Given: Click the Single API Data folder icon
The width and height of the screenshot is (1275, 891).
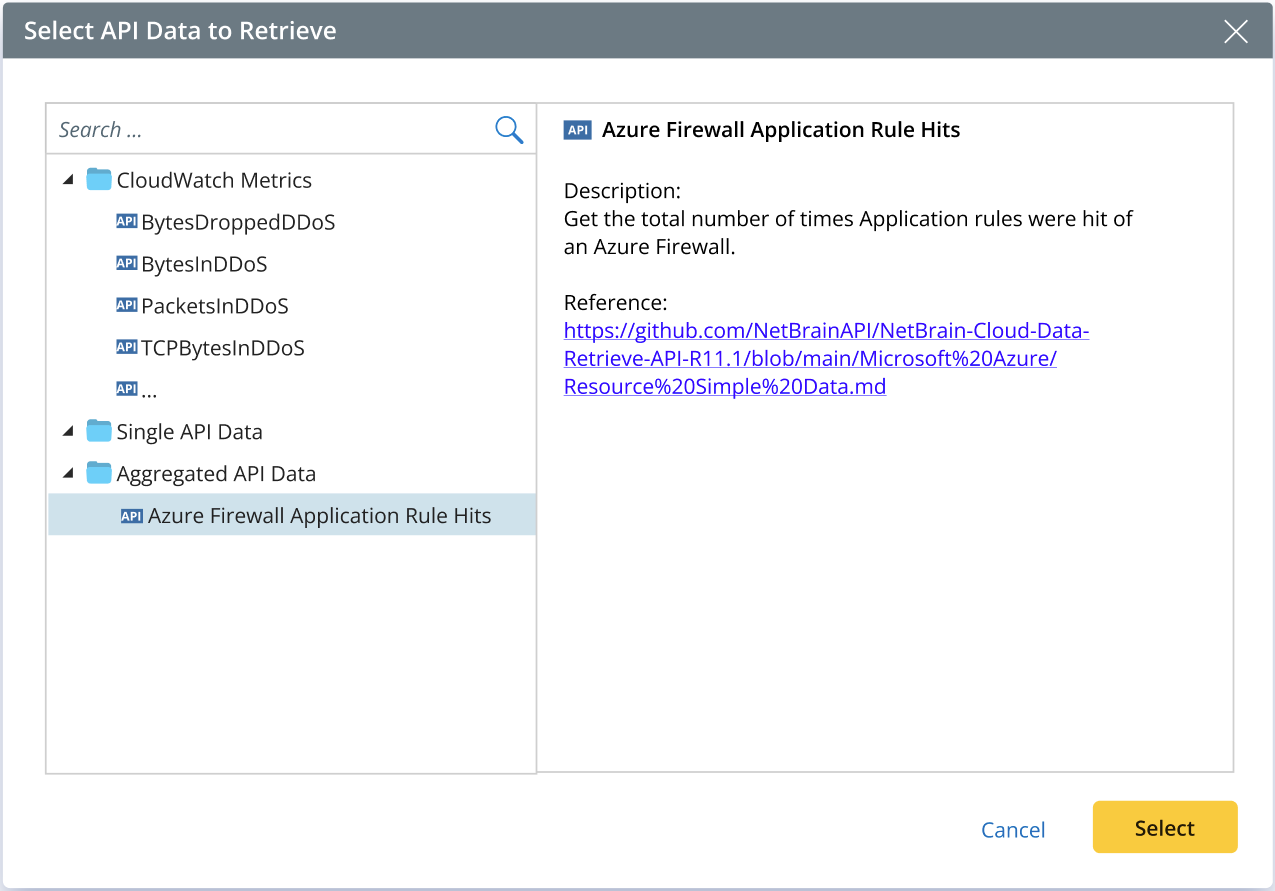Looking at the screenshot, I should pos(99,432).
